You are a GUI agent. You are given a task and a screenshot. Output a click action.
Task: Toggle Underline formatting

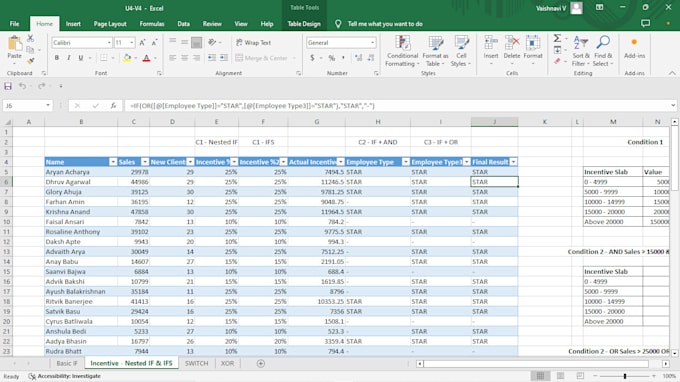click(81, 58)
